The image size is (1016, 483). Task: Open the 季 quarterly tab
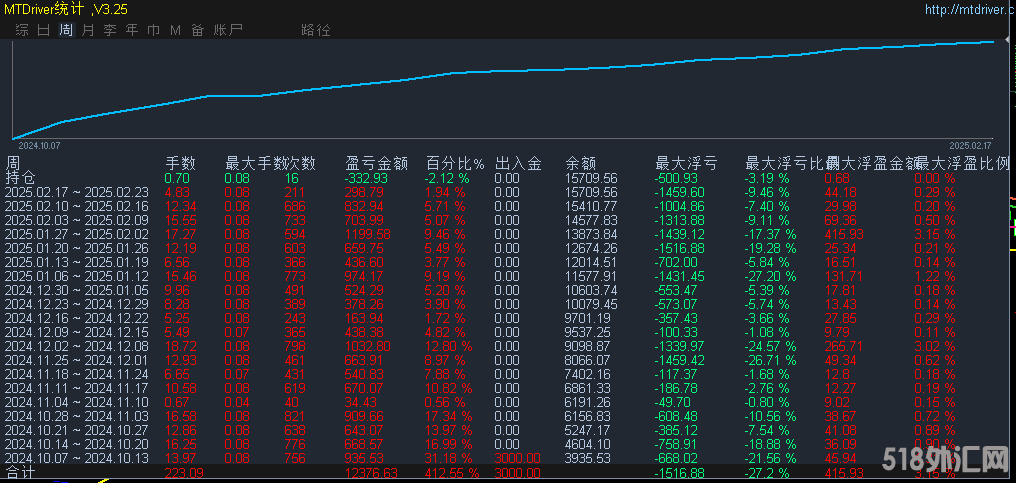[110, 30]
